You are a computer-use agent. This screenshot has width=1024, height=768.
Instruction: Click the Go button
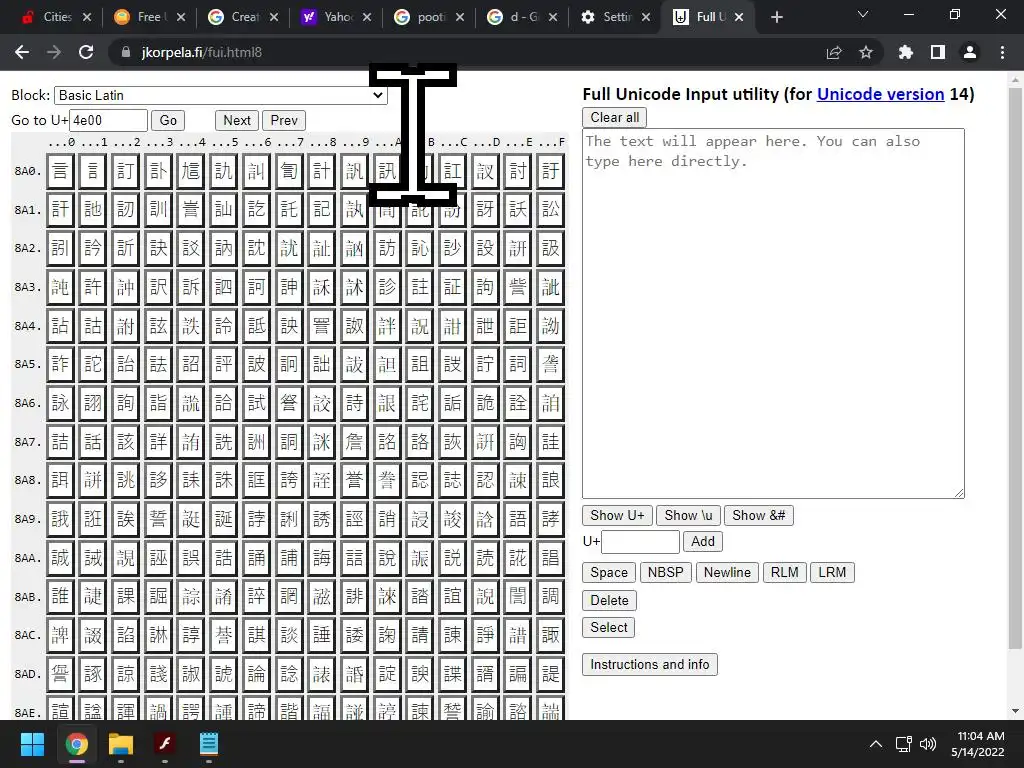click(x=168, y=120)
